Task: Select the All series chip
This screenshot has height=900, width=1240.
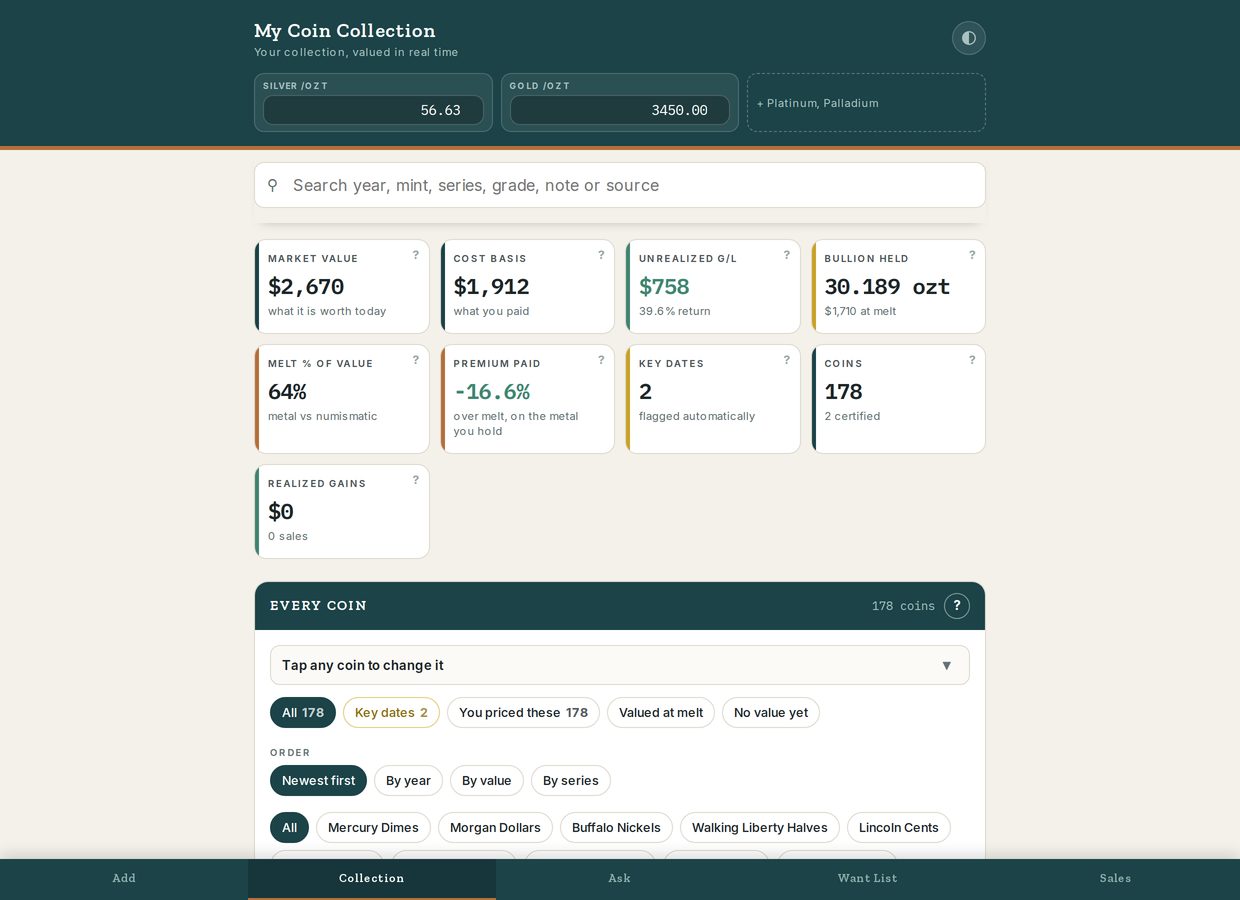Action: (x=289, y=828)
